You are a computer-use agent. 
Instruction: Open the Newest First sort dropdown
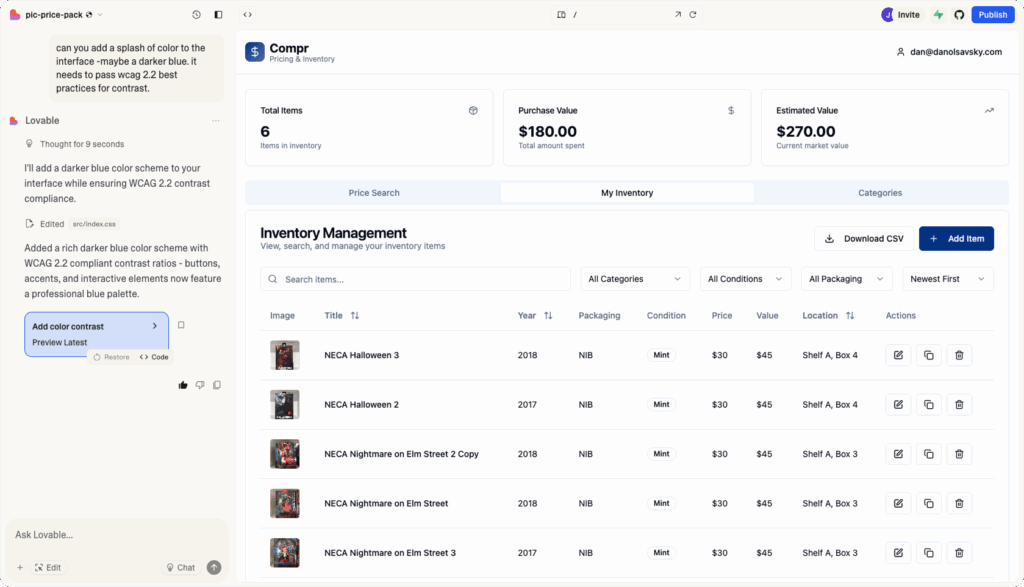coord(947,279)
